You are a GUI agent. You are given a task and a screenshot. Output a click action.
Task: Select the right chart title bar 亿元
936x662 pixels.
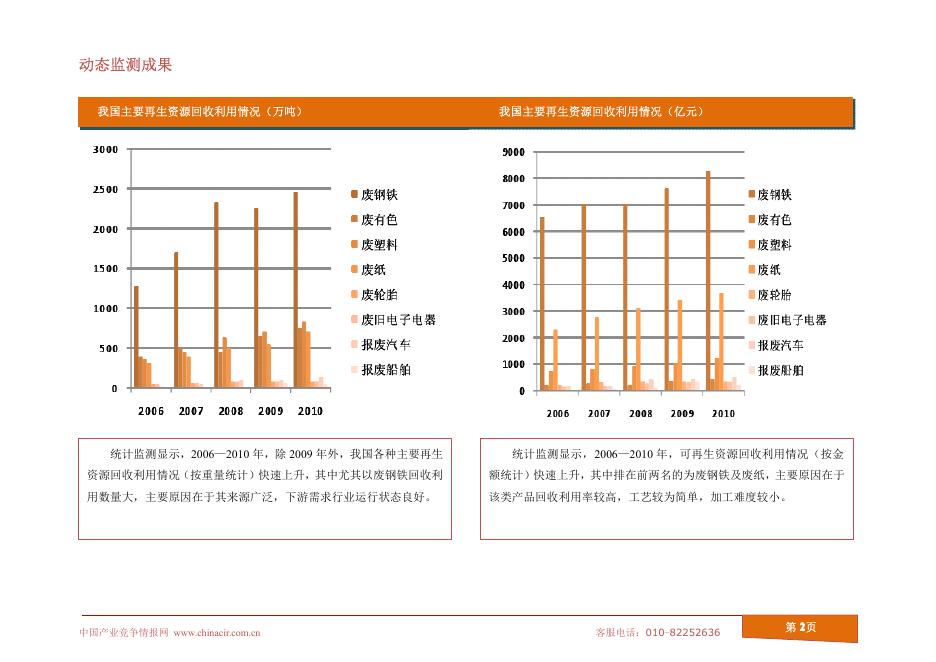[600, 112]
